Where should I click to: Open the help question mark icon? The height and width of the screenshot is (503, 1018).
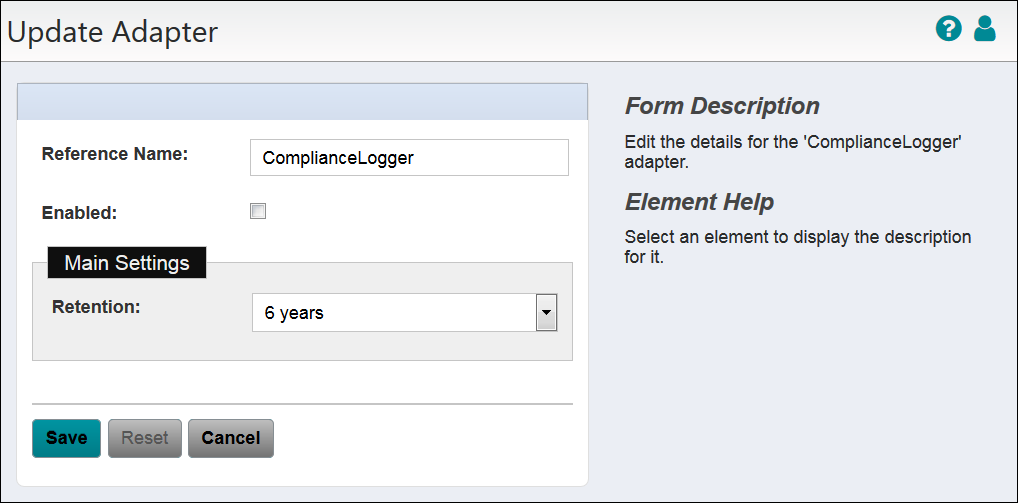pyautogui.click(x=948, y=29)
